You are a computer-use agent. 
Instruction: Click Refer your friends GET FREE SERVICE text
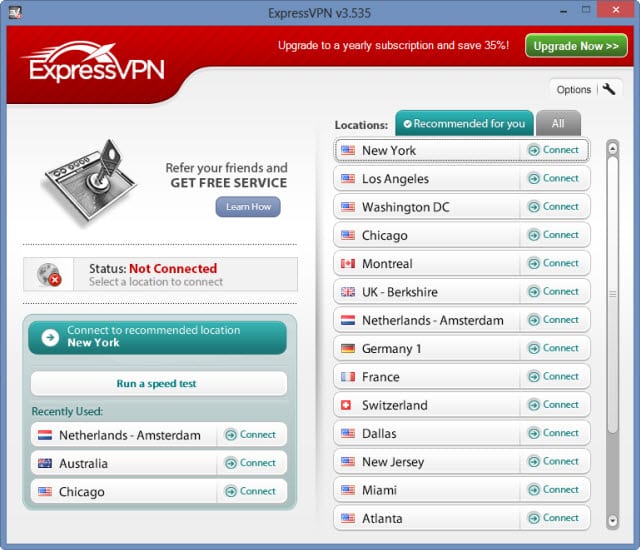point(226,175)
